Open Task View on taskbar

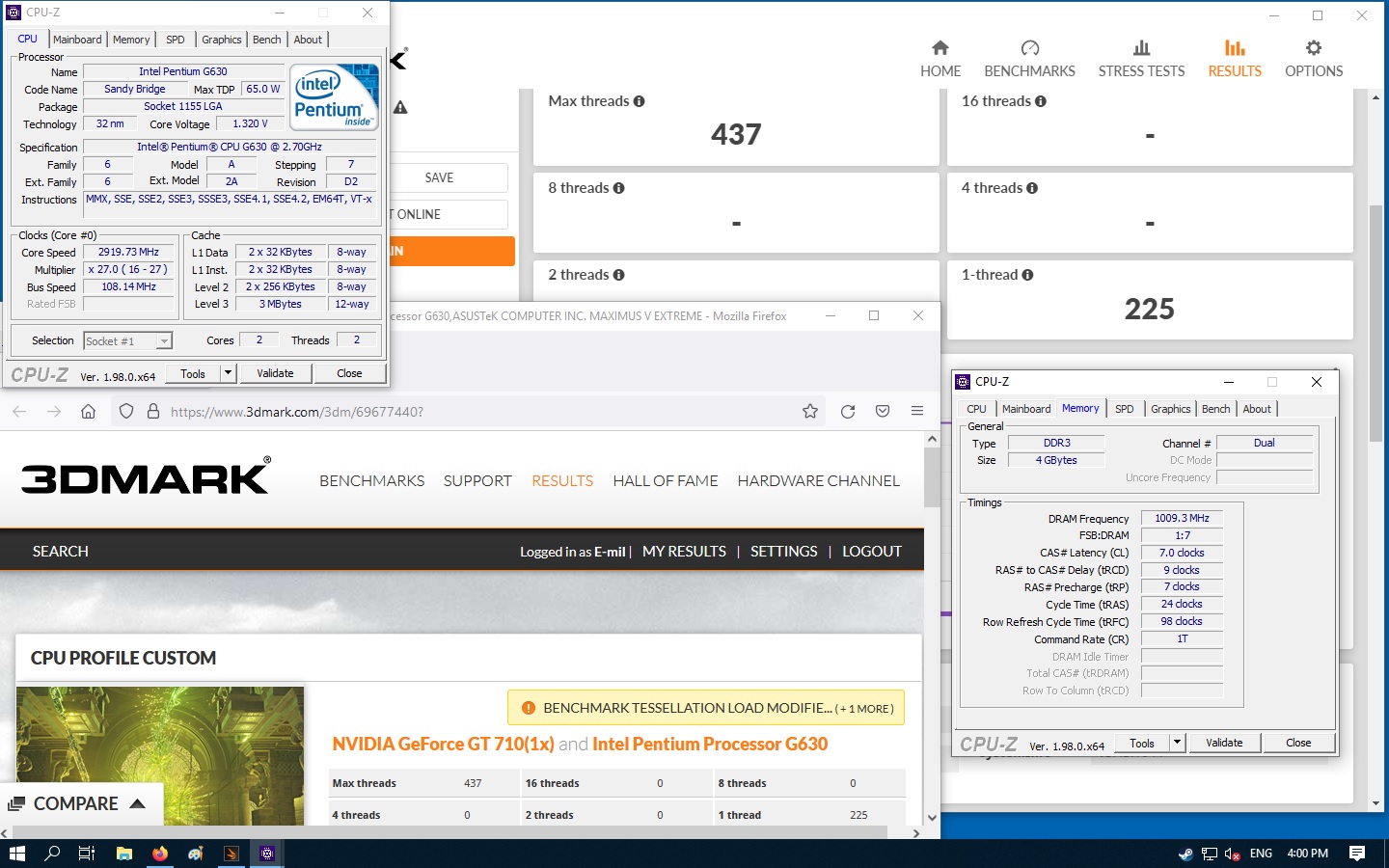point(87,854)
